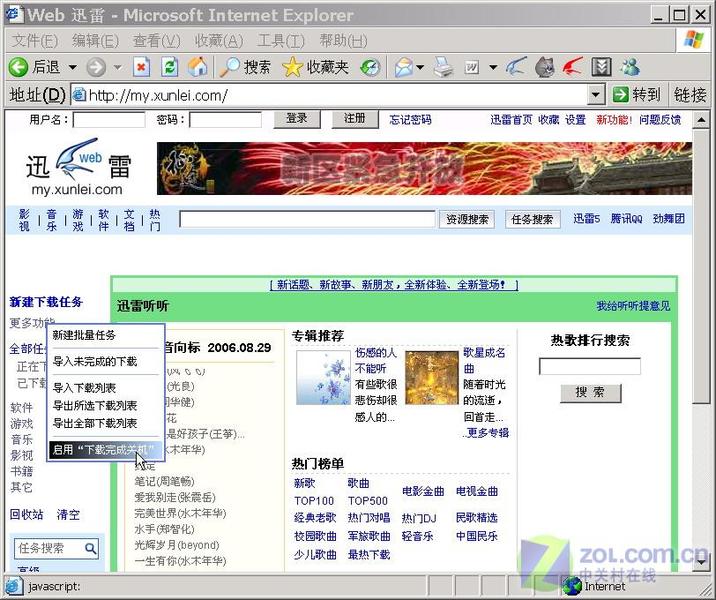Viewport: 716px width, 600px height.
Task: Click the 用户名 username input field
Action: (x=109, y=120)
